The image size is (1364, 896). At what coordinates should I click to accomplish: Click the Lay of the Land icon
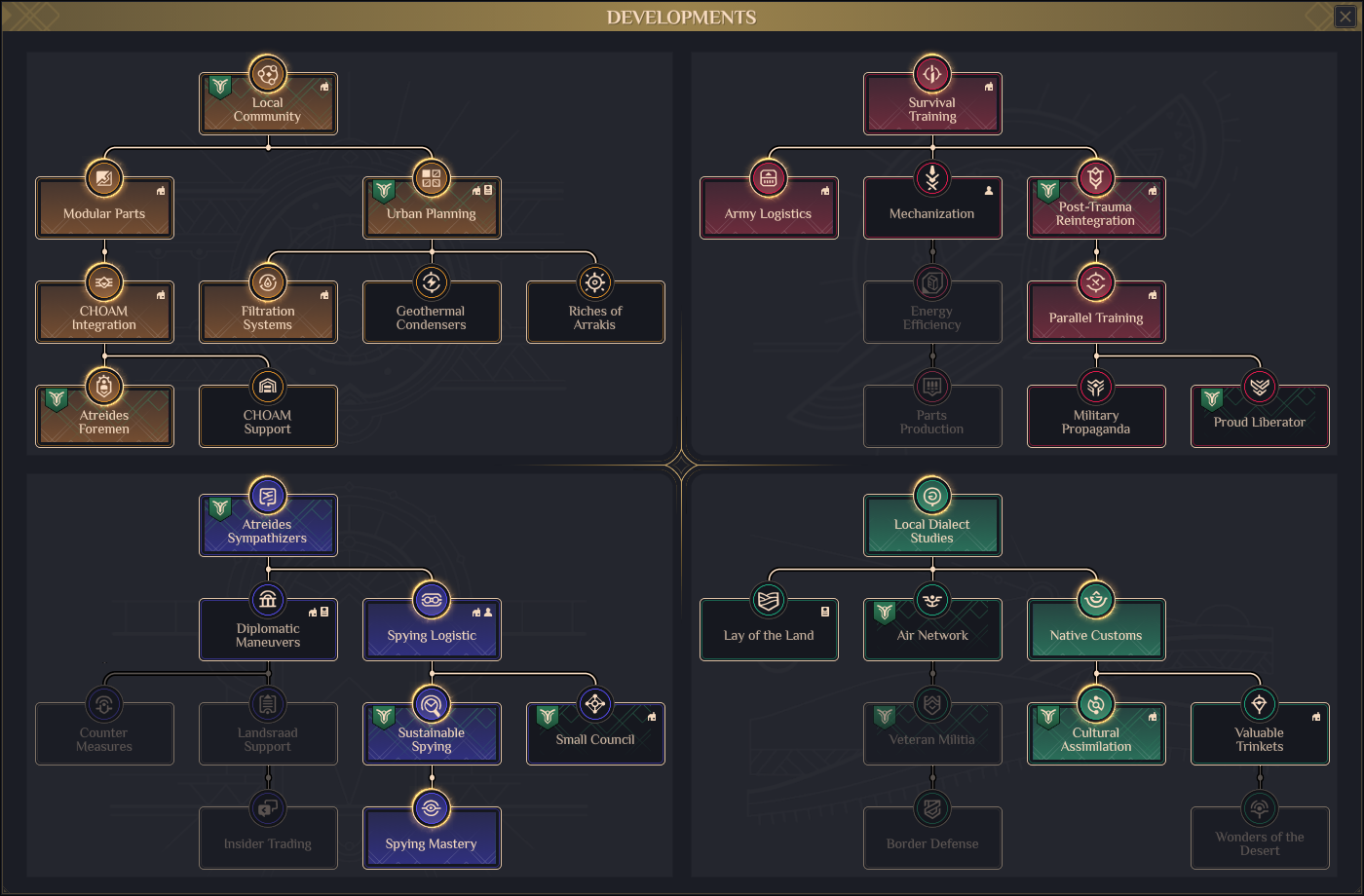pyautogui.click(x=769, y=600)
